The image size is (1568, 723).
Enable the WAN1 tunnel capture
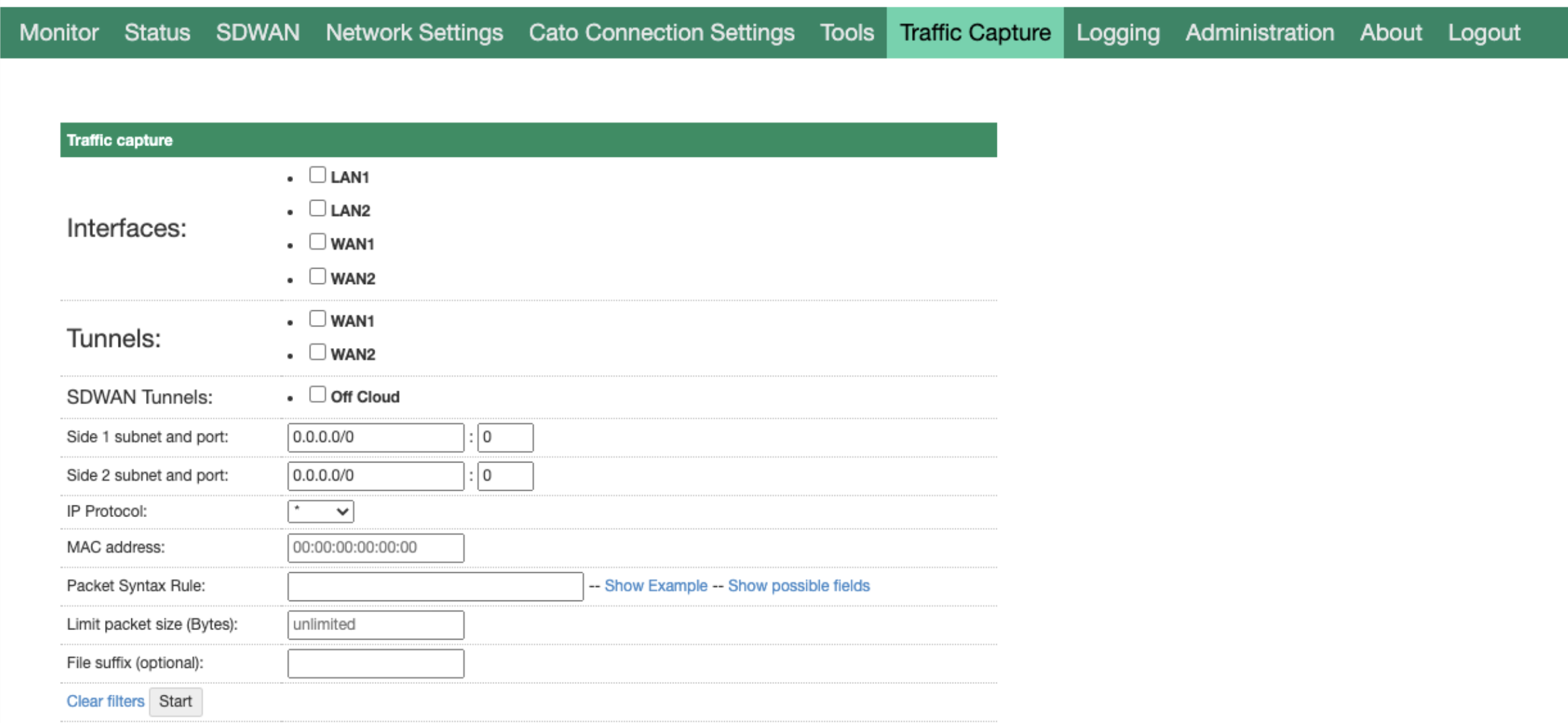pos(317,318)
